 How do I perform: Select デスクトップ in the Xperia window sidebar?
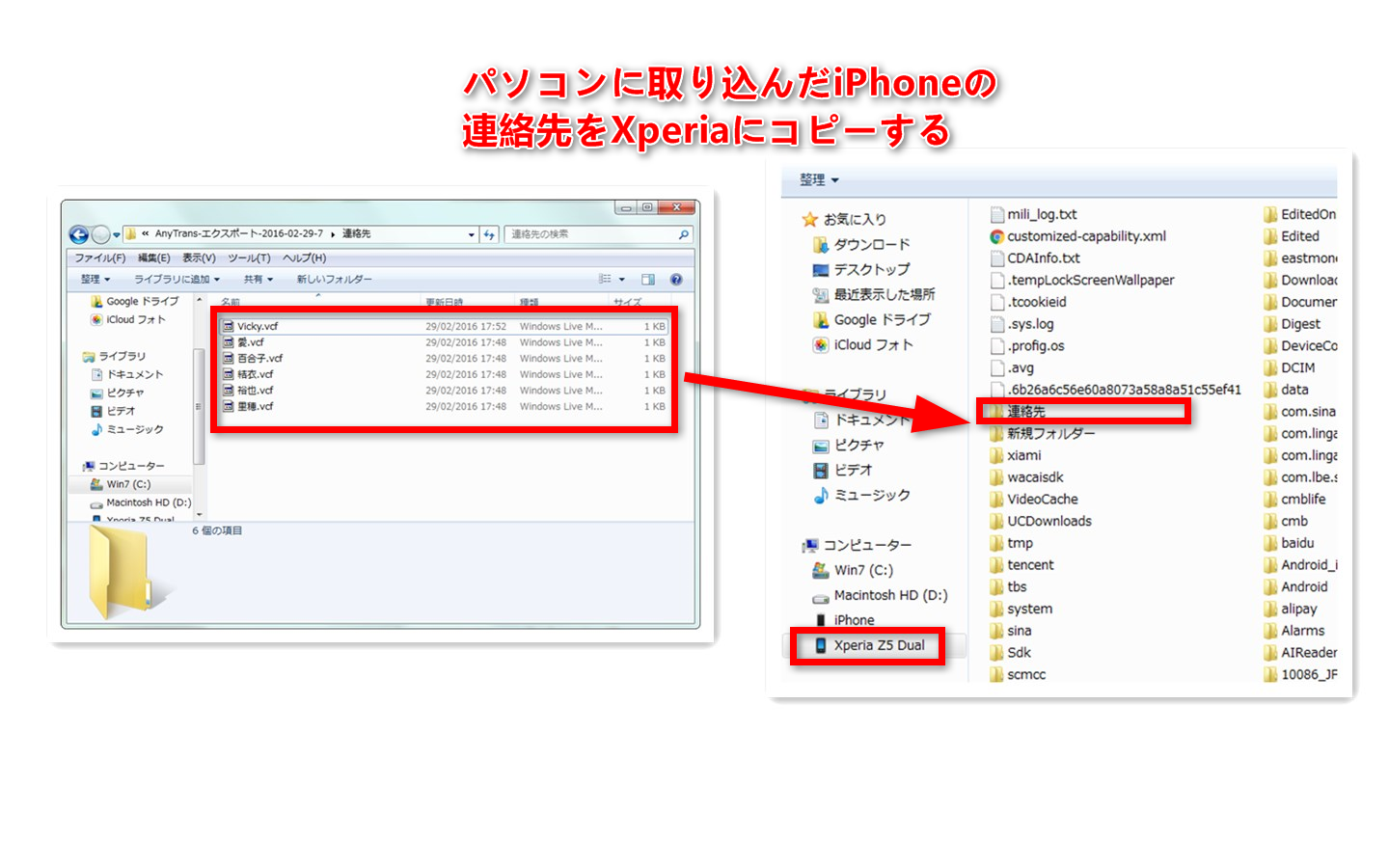tap(861, 270)
